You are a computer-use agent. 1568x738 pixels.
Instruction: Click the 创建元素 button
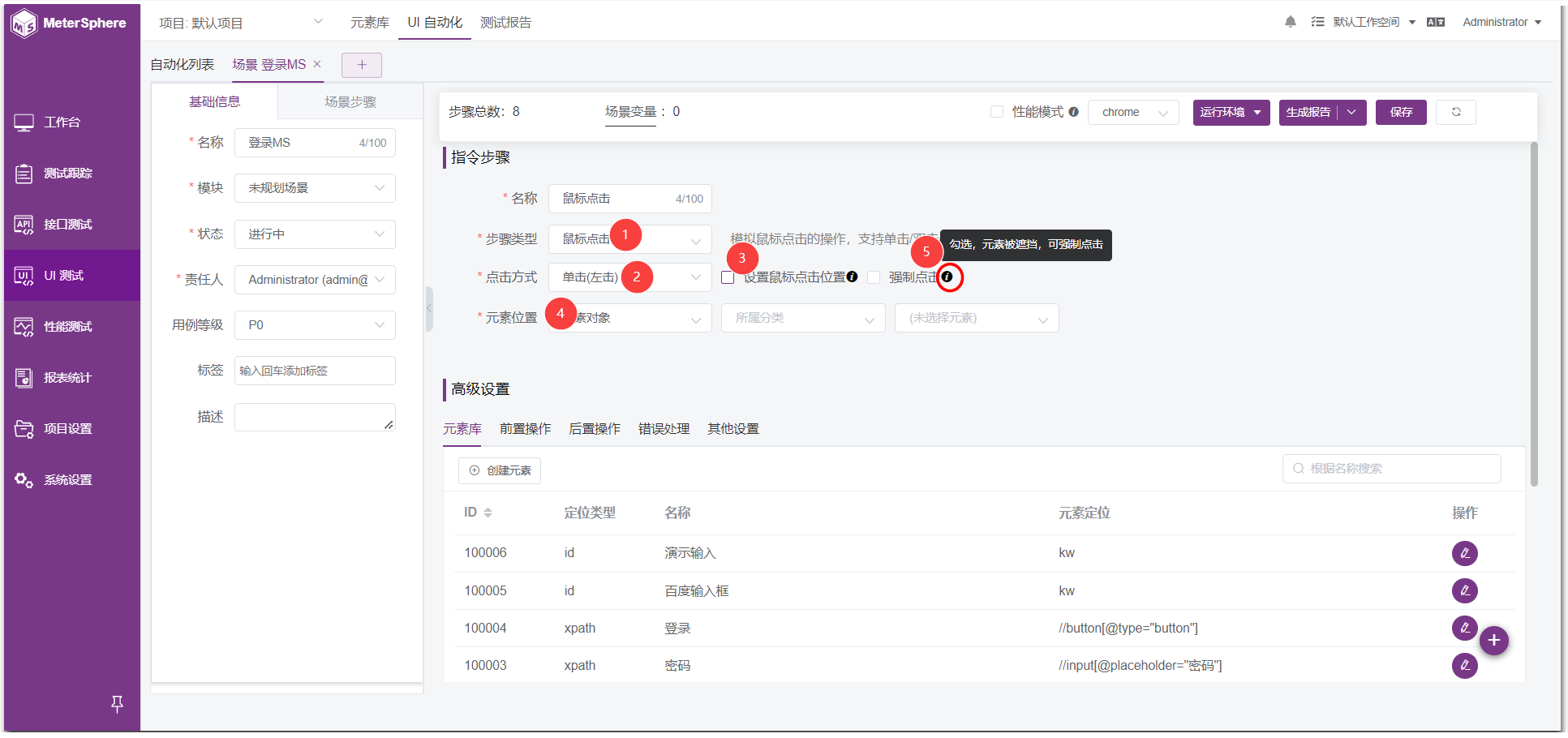(x=500, y=470)
